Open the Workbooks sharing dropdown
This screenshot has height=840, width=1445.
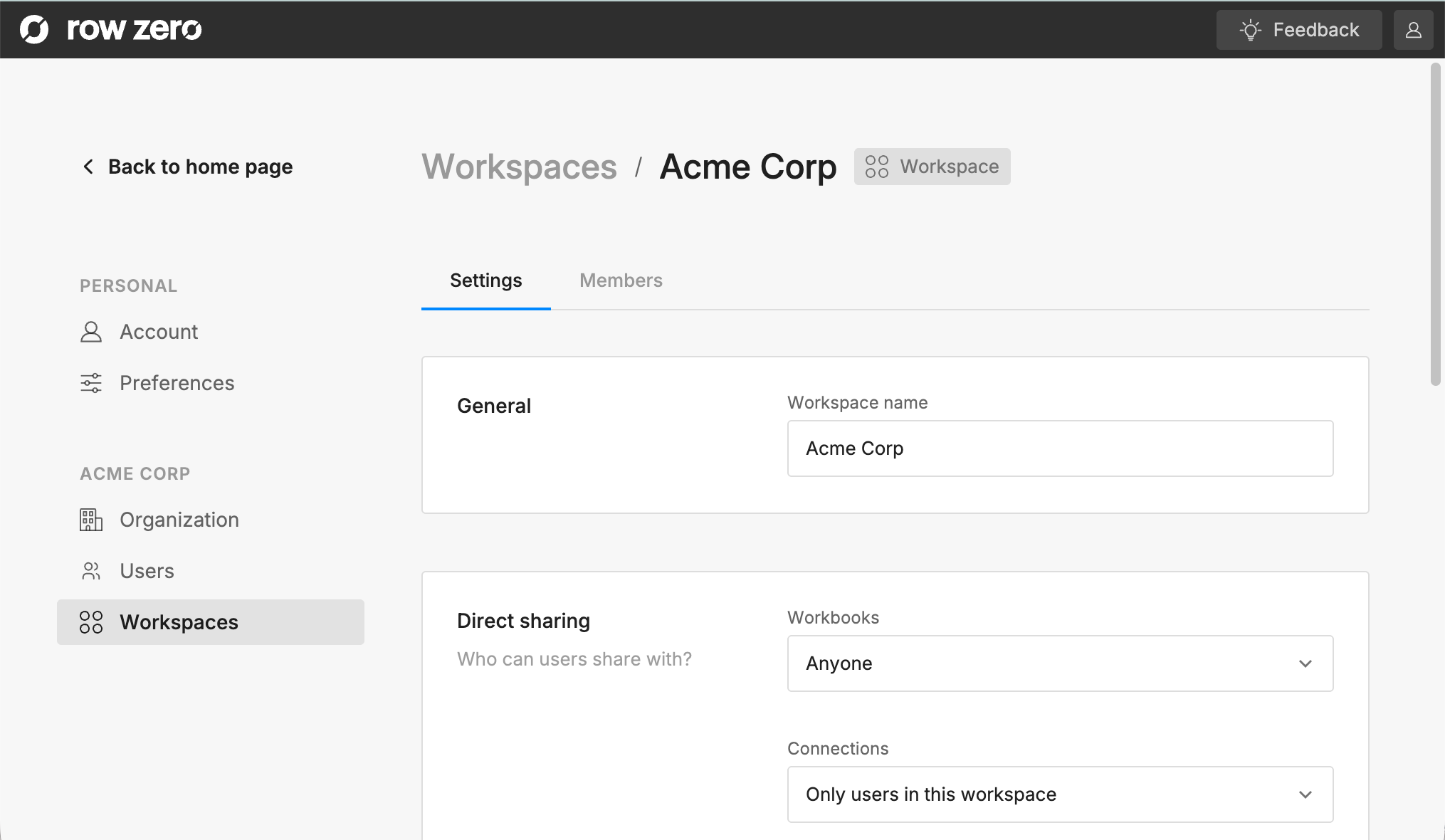(x=1061, y=663)
